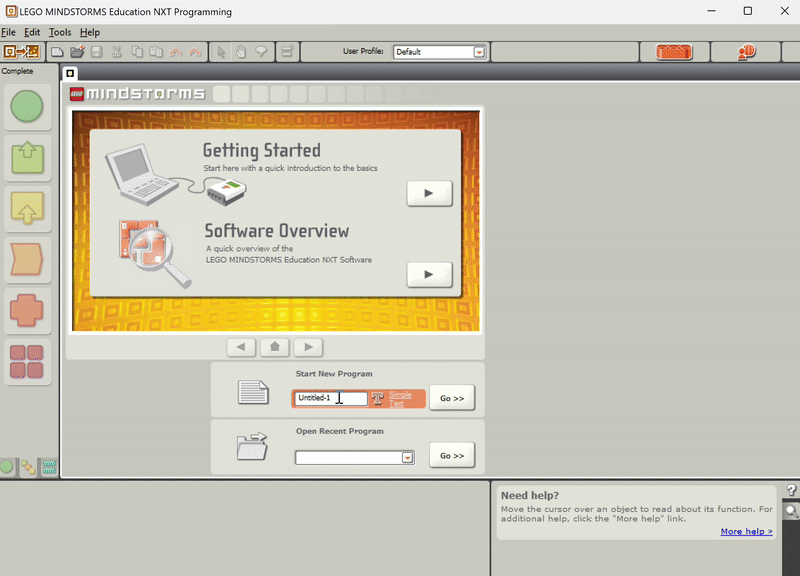The width and height of the screenshot is (800, 576).
Task: Open the My Portal icon
Action: 746,52
